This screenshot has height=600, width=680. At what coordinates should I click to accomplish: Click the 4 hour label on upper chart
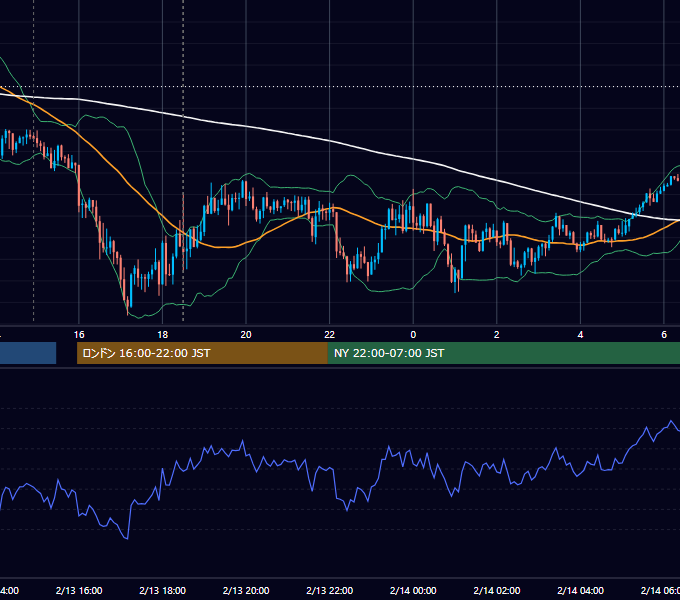coord(580,335)
